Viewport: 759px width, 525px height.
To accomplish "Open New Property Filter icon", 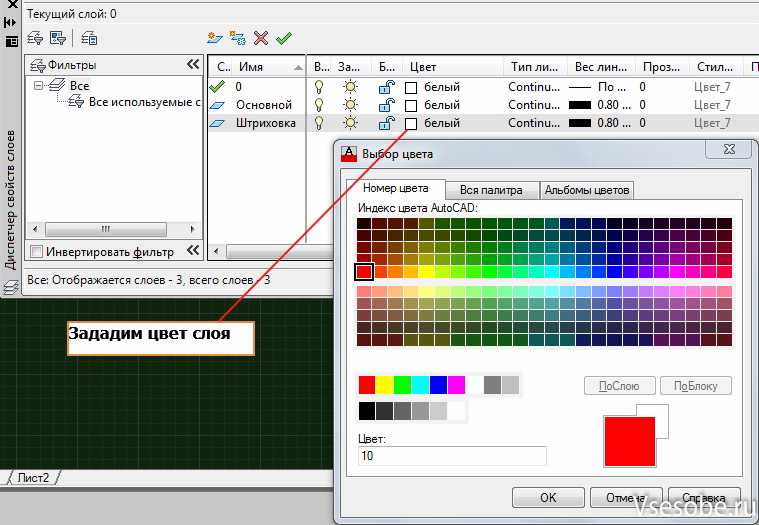I will (x=35, y=38).
